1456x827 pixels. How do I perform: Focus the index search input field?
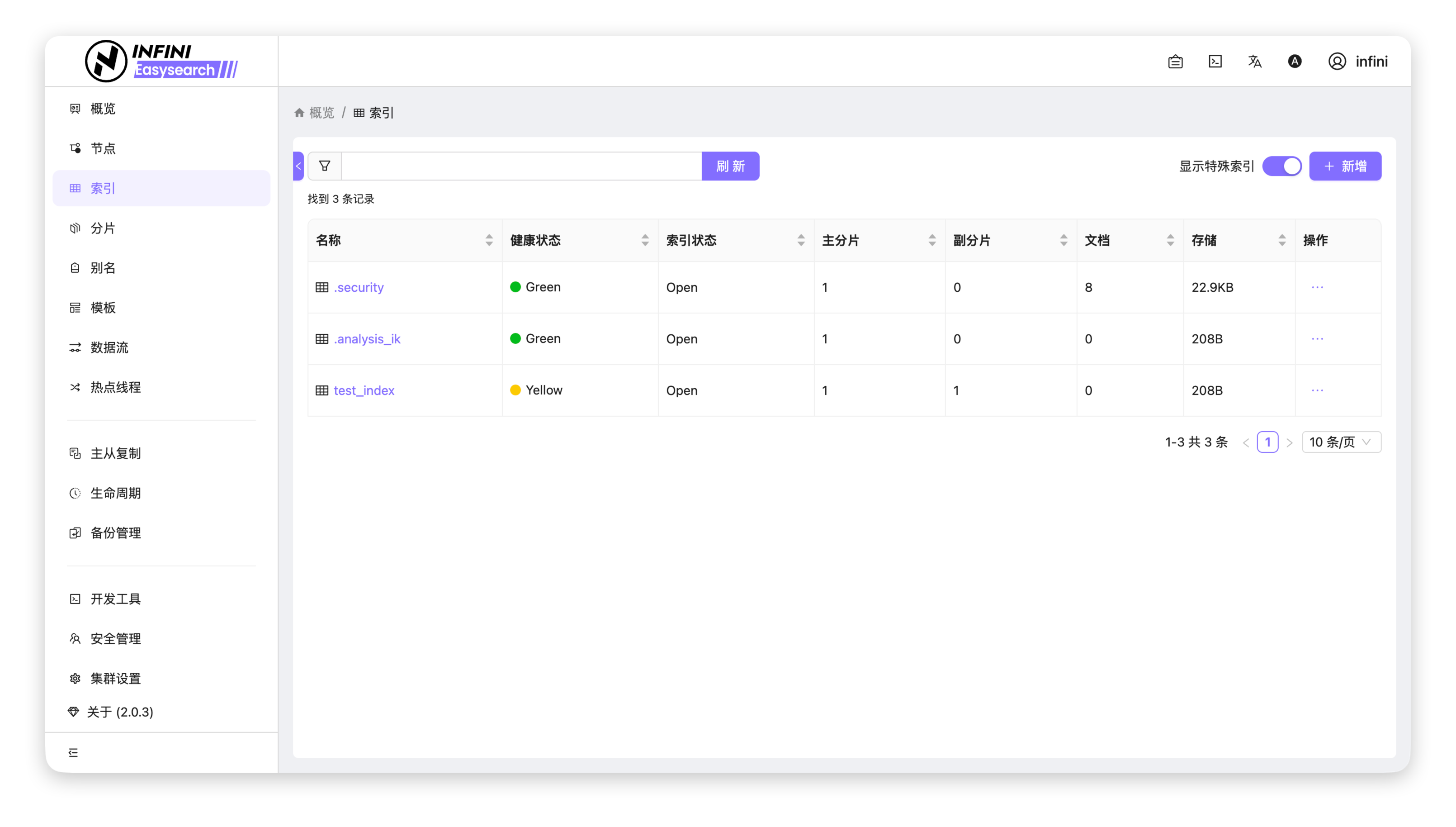(x=520, y=166)
